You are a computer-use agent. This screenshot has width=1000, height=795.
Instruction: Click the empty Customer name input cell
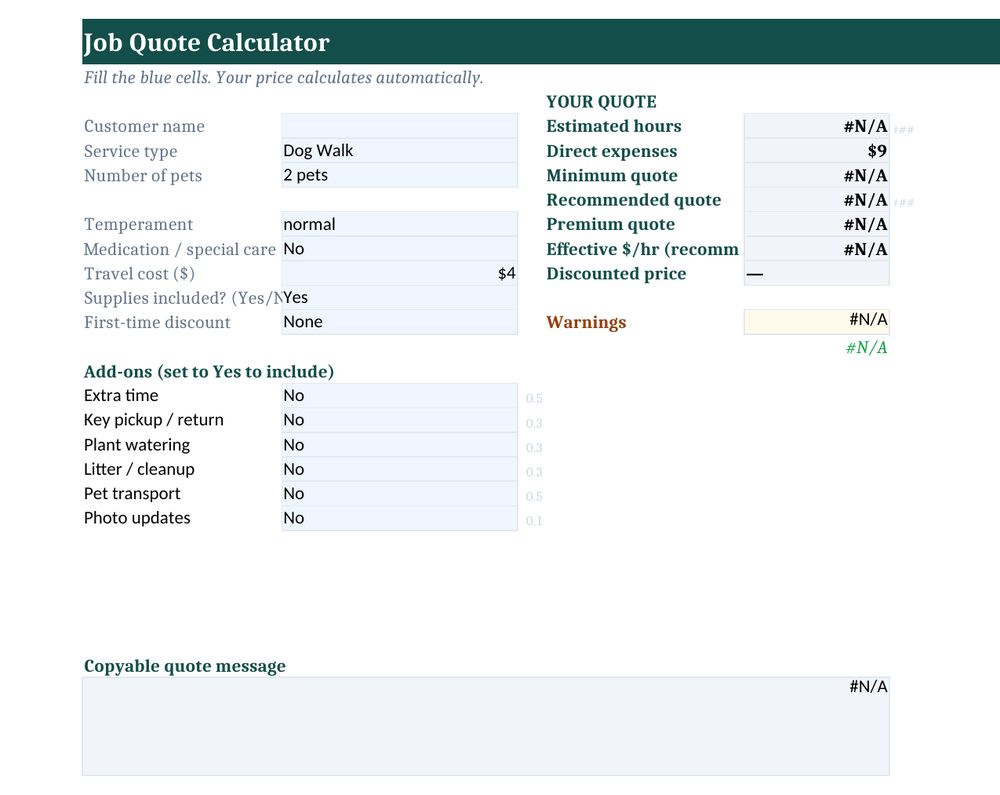point(399,126)
